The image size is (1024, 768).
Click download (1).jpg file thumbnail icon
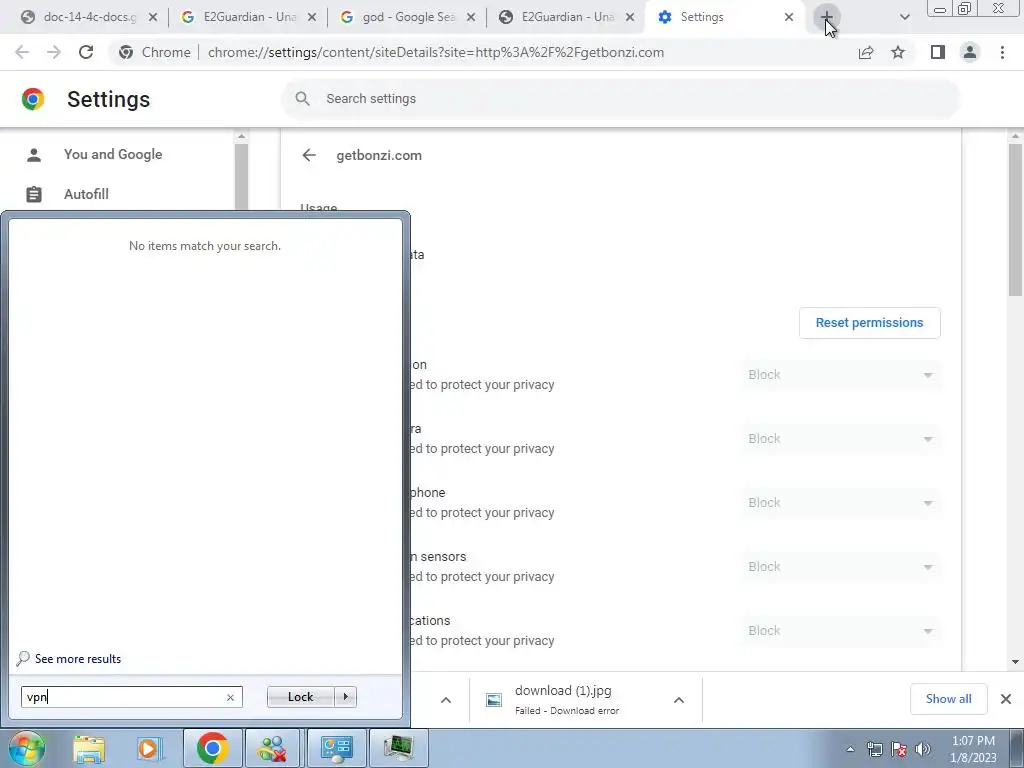(494, 700)
